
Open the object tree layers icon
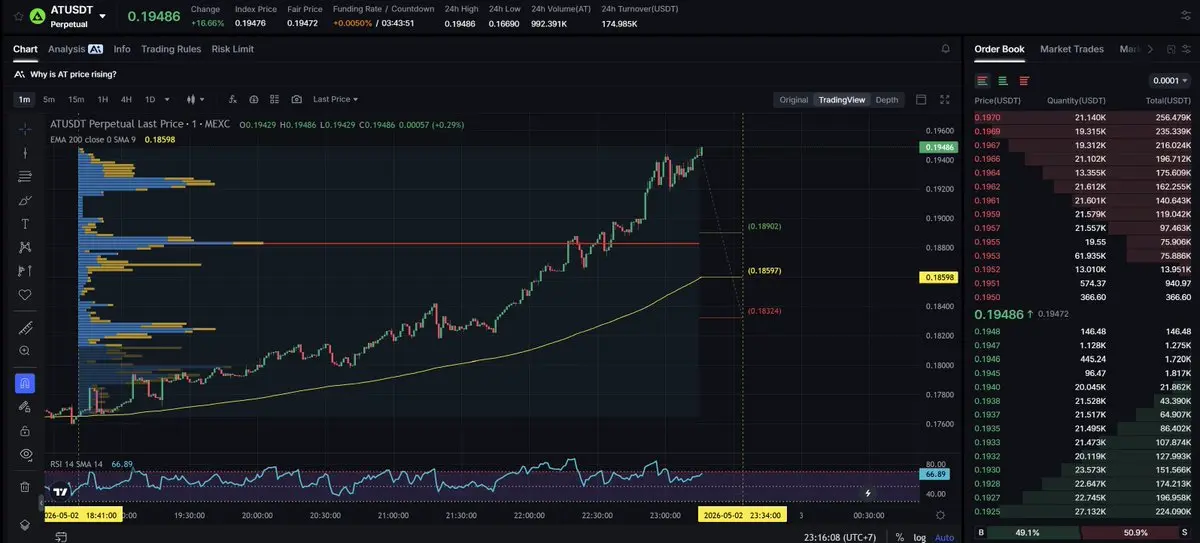tap(24, 525)
